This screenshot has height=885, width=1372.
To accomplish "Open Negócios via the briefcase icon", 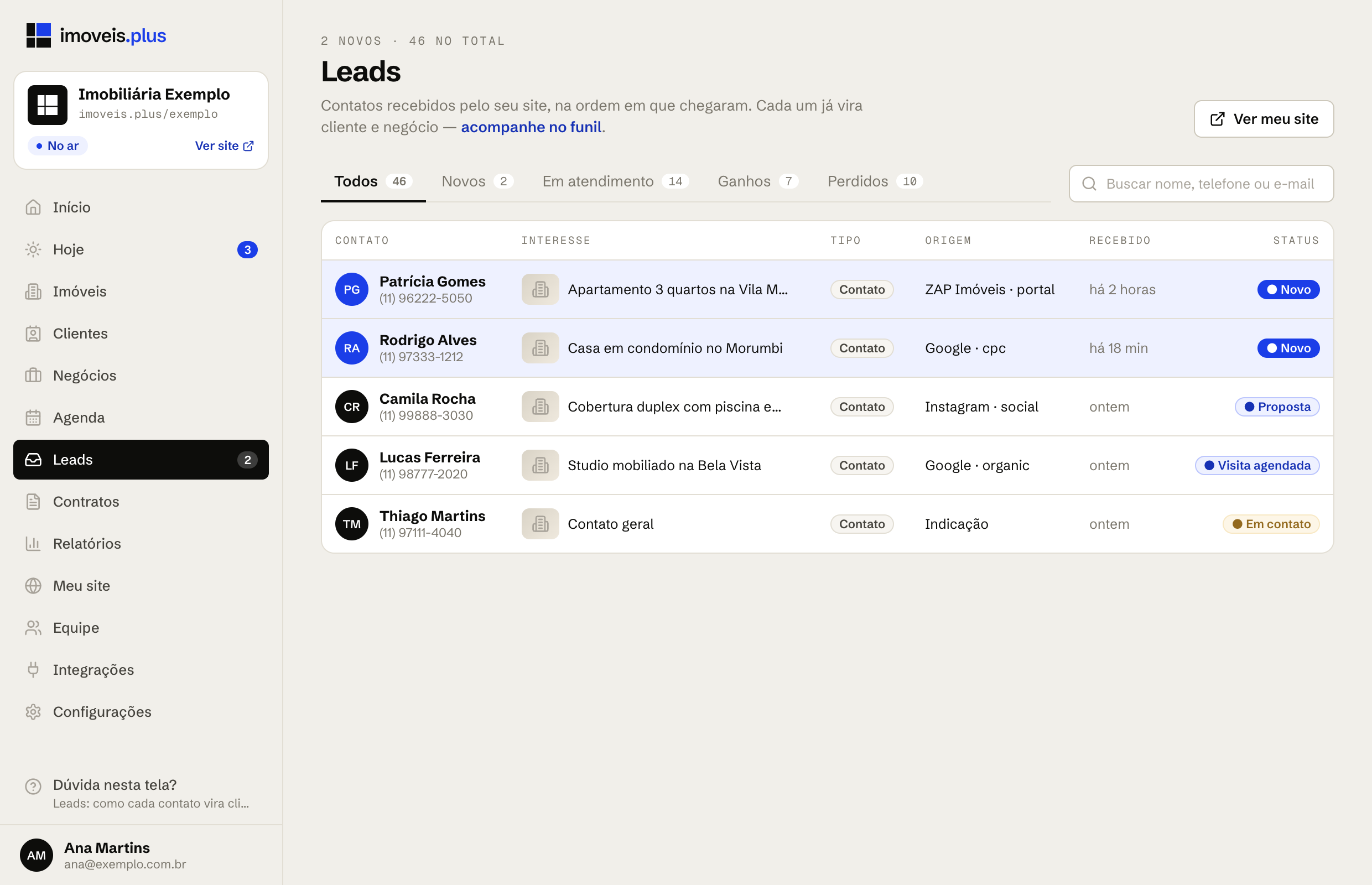I will 33,375.
